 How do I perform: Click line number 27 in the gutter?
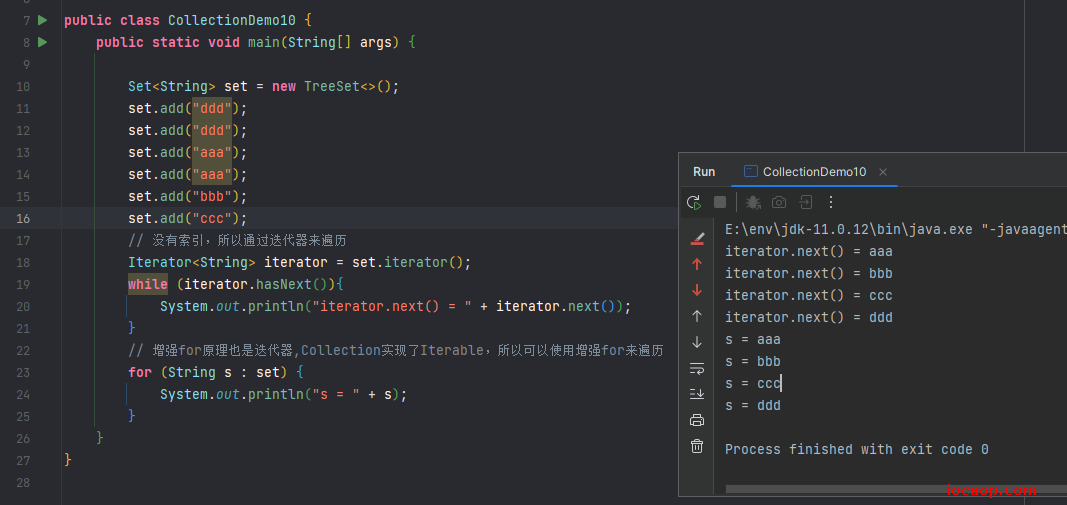23,460
